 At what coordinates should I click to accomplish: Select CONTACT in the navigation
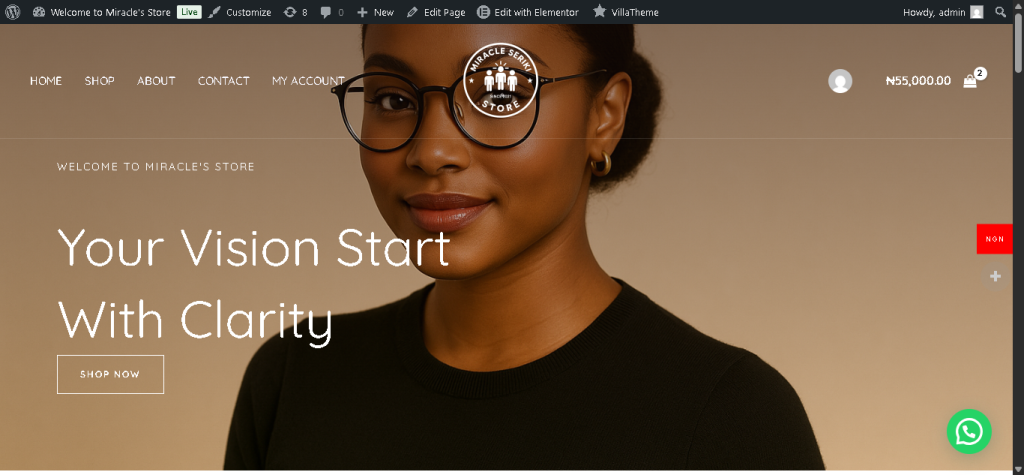pos(223,81)
